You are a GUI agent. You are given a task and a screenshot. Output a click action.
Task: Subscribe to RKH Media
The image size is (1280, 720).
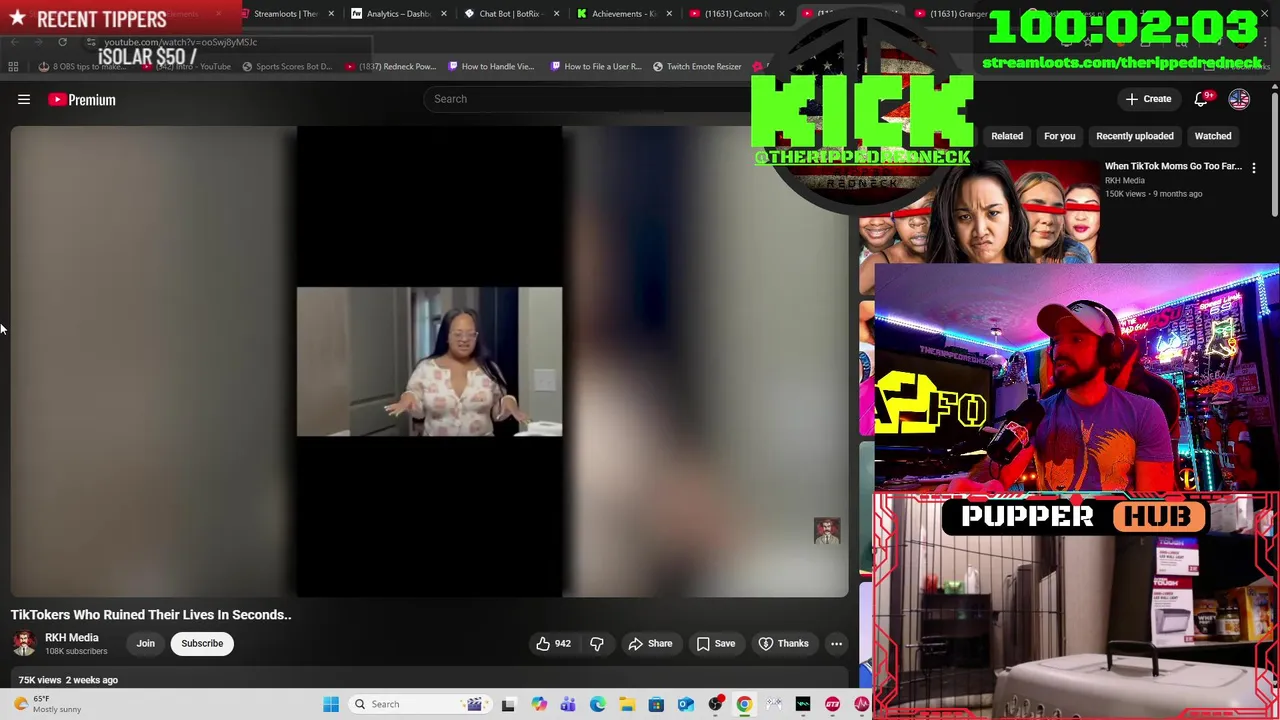(x=202, y=643)
